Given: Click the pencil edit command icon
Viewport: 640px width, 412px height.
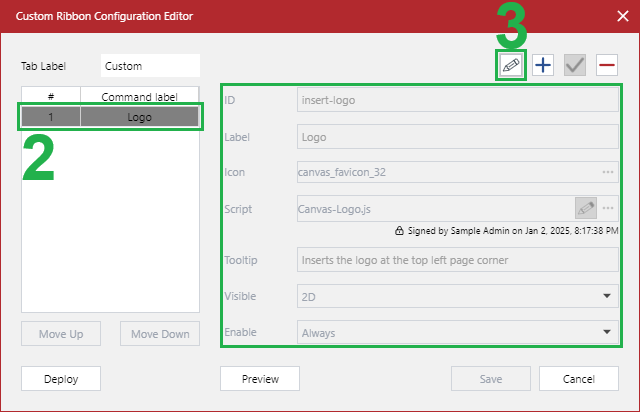Looking at the screenshot, I should coord(511,65).
